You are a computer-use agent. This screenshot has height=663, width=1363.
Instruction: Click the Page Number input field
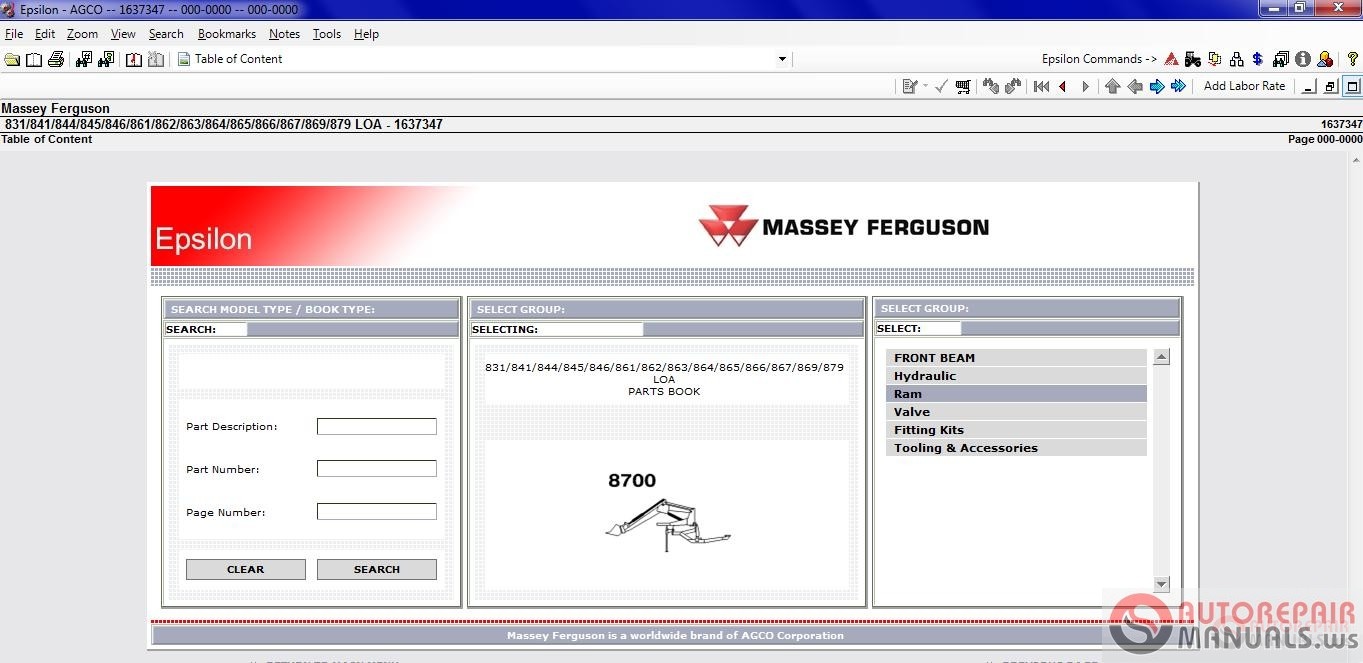(377, 512)
